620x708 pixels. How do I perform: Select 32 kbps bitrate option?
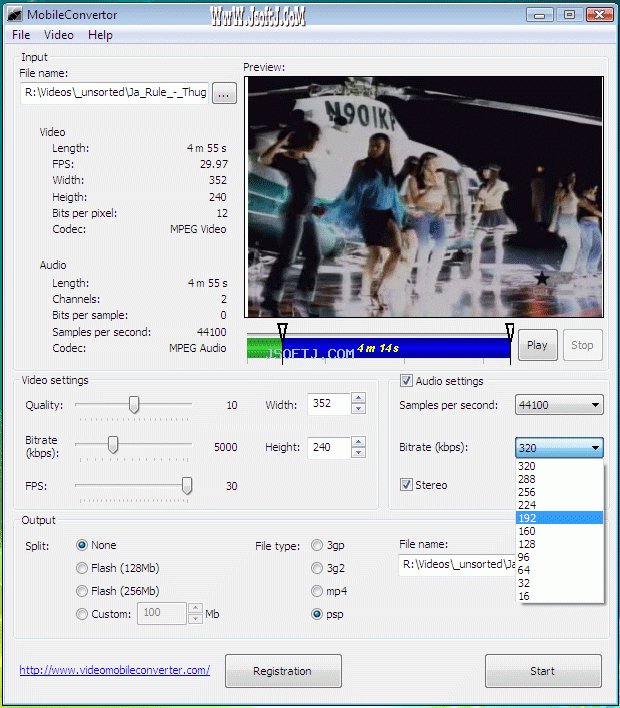(559, 583)
